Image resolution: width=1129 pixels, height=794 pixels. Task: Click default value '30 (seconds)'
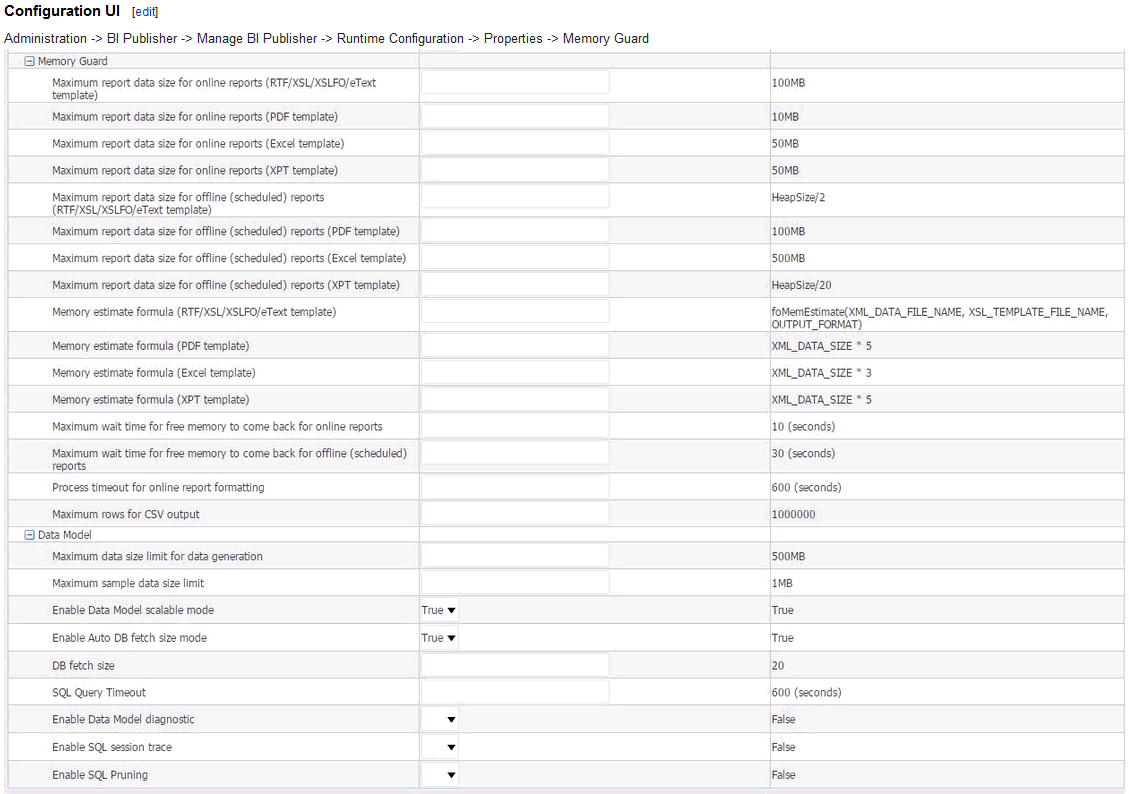pyautogui.click(x=803, y=454)
